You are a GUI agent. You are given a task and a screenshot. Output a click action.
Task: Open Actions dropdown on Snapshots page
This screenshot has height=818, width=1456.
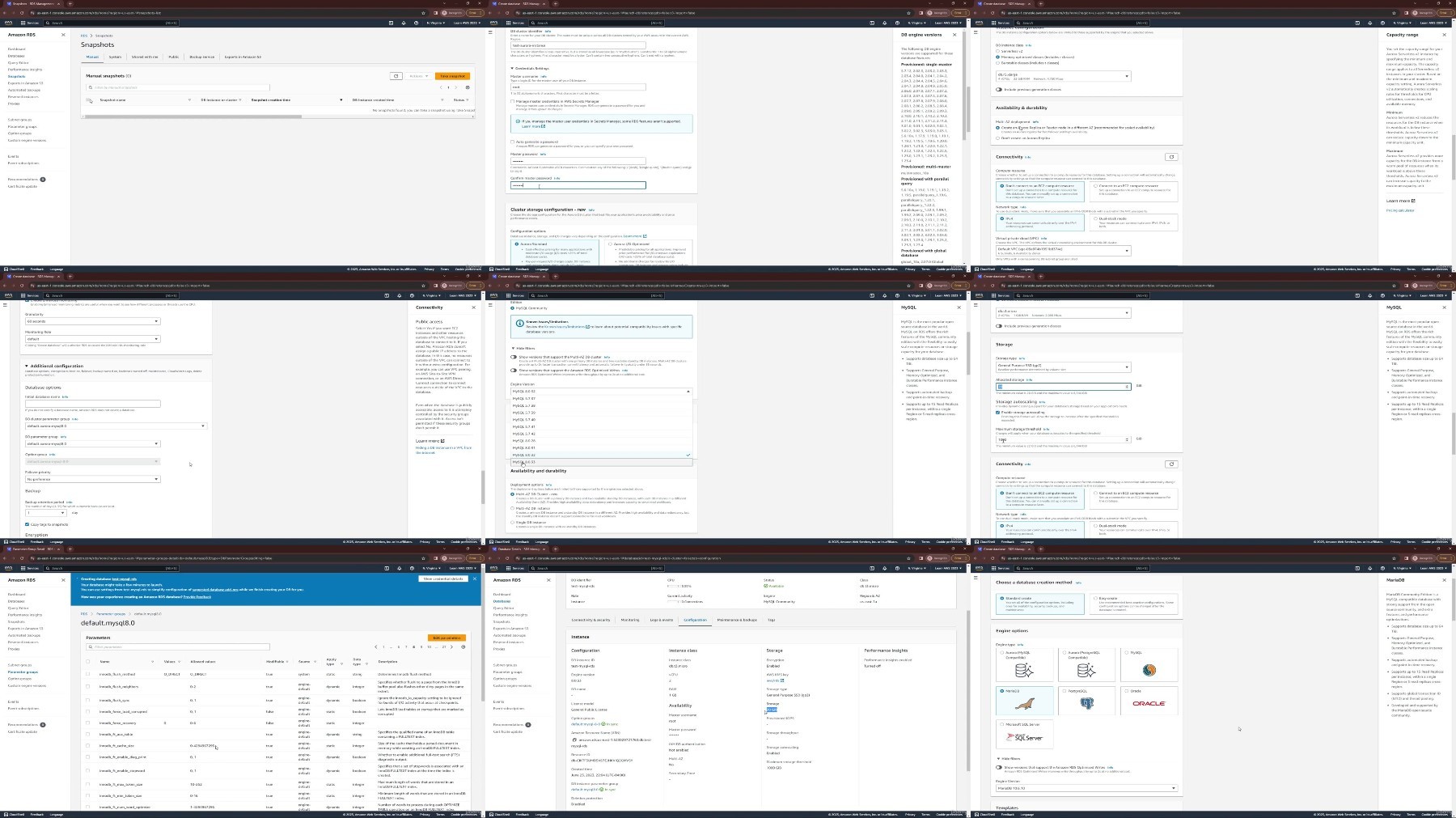418,76
